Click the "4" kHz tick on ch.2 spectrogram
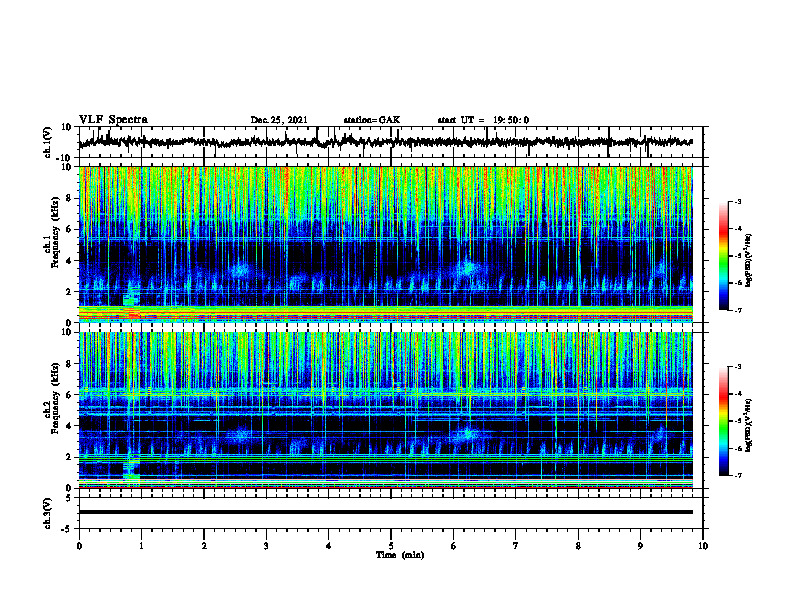The image size is (792, 612). pyautogui.click(x=70, y=426)
